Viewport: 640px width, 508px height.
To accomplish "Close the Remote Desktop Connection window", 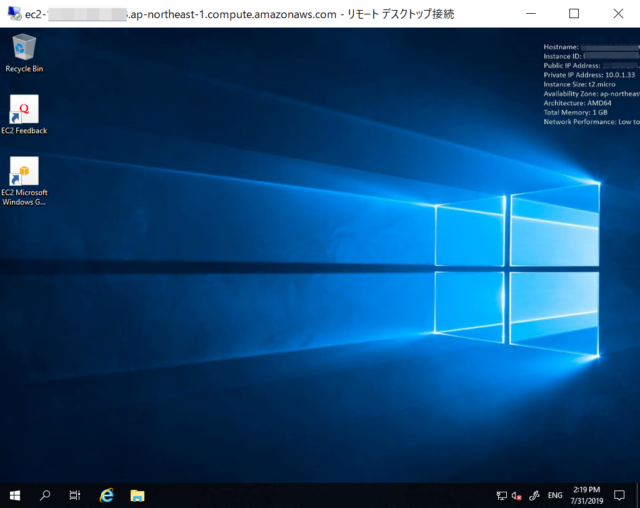I will pyautogui.click(x=618, y=13).
